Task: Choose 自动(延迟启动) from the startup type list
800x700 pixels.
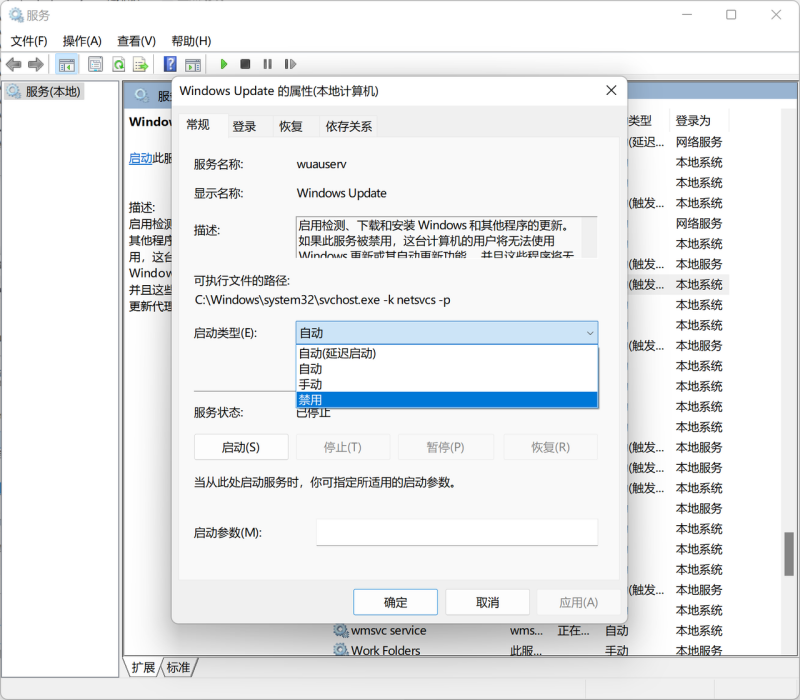Action: pyautogui.click(x=447, y=353)
